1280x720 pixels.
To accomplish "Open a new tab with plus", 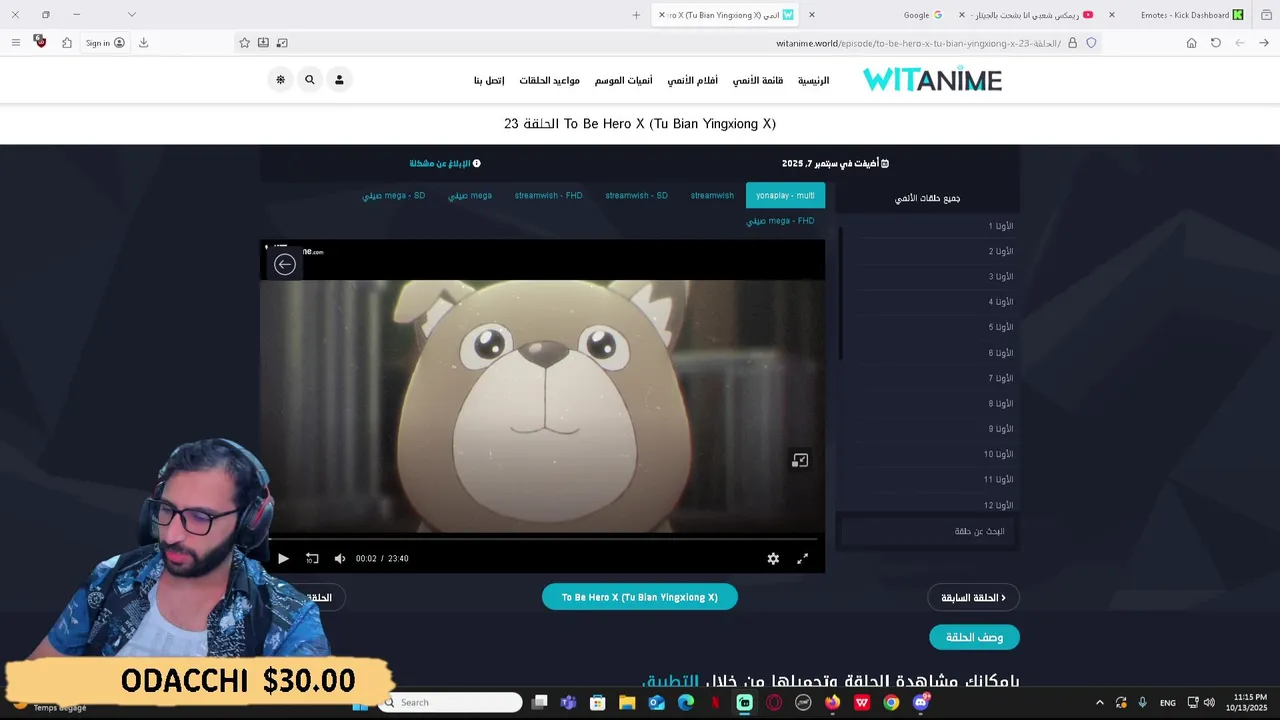I will [x=636, y=15].
